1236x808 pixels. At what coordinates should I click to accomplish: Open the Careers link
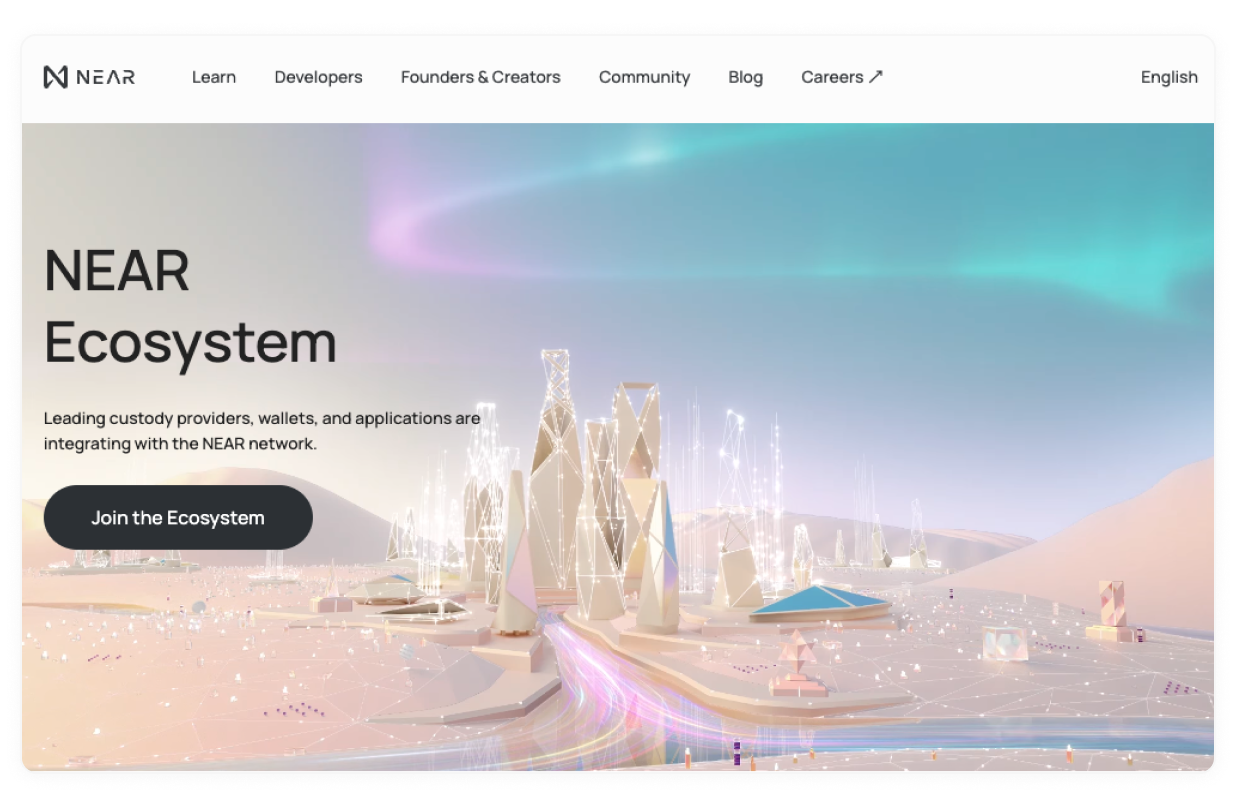click(x=831, y=77)
